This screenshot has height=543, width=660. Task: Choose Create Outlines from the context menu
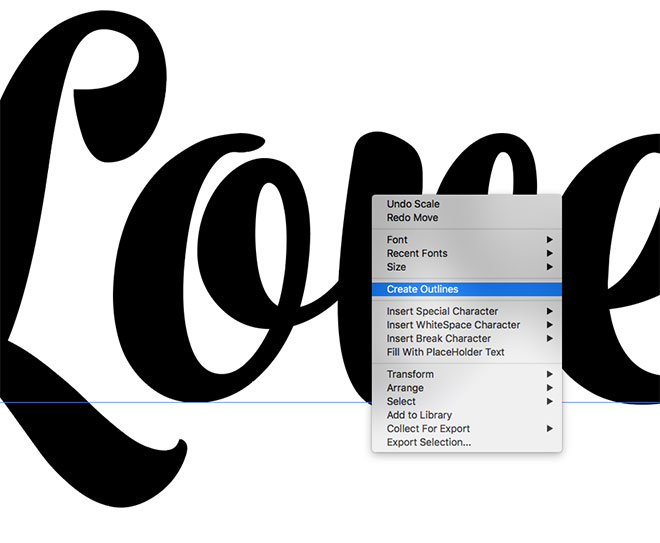(x=422, y=289)
